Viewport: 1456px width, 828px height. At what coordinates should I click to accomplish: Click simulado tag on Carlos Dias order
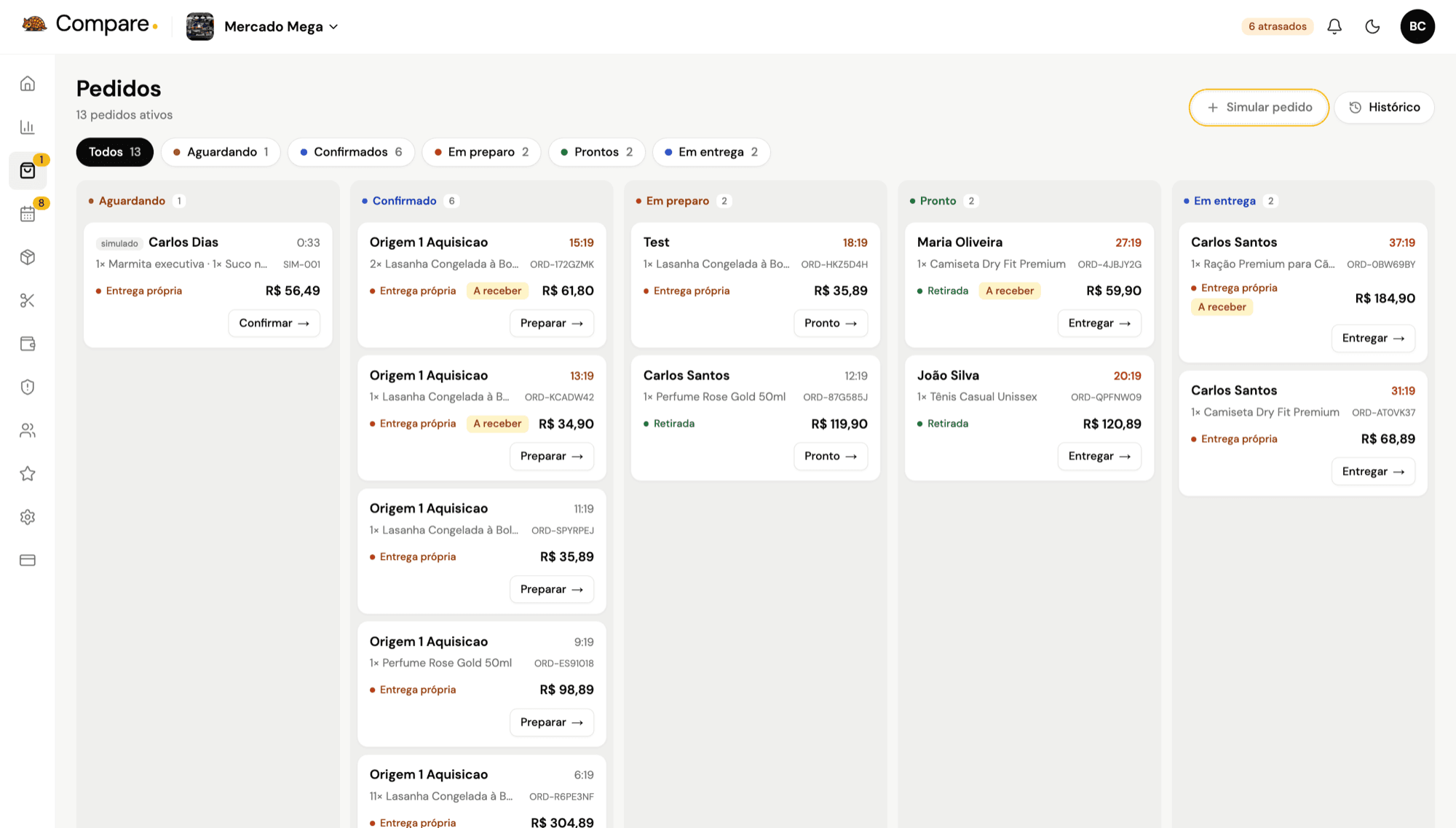click(x=119, y=243)
